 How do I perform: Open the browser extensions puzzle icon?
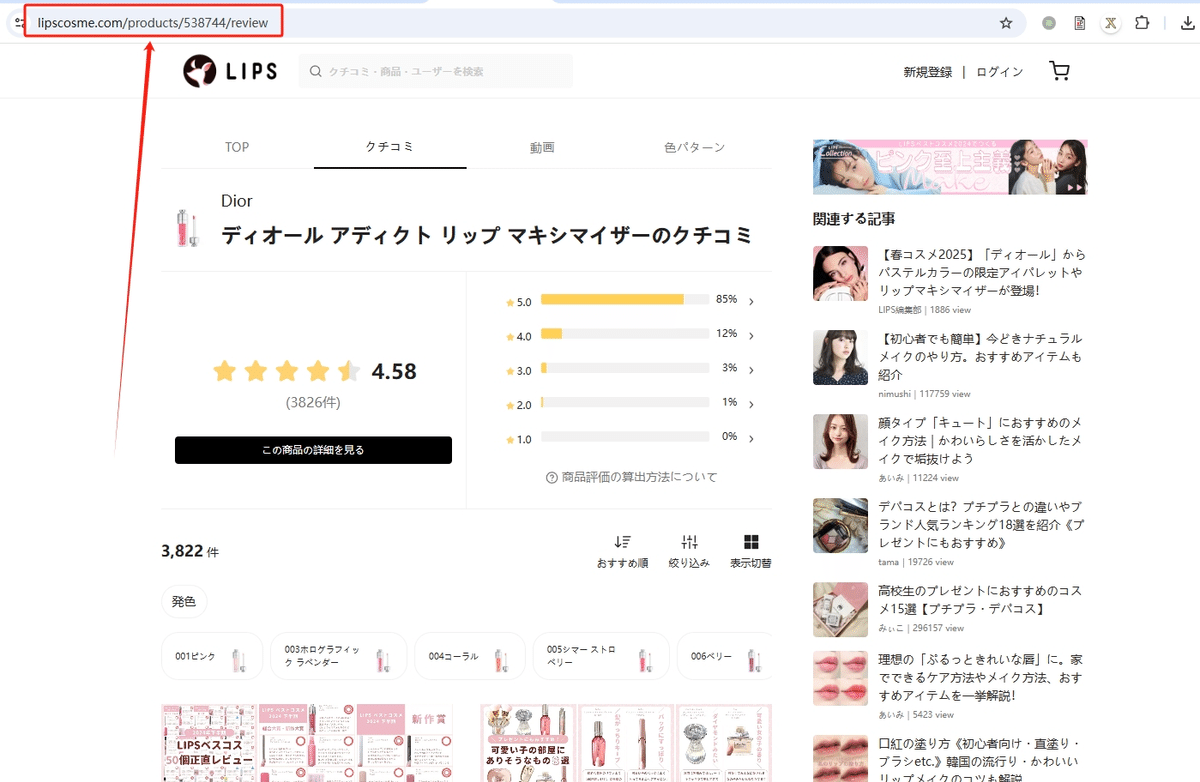pyautogui.click(x=1142, y=23)
